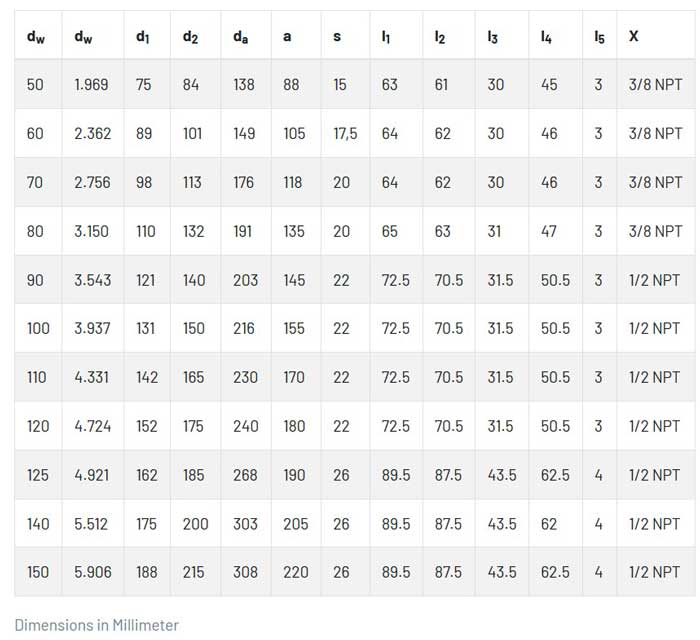700x640 pixels.
Task: Select the da column header
Action: coord(240,37)
